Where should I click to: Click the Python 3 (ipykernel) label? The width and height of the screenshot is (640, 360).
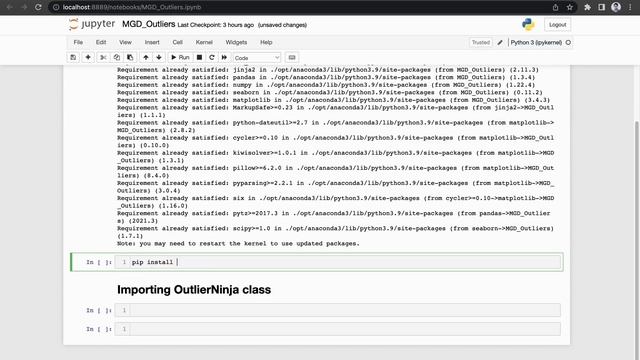[536, 42]
